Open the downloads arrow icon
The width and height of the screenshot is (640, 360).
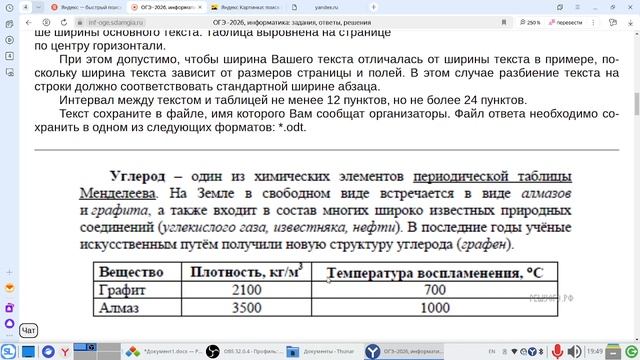point(631,22)
